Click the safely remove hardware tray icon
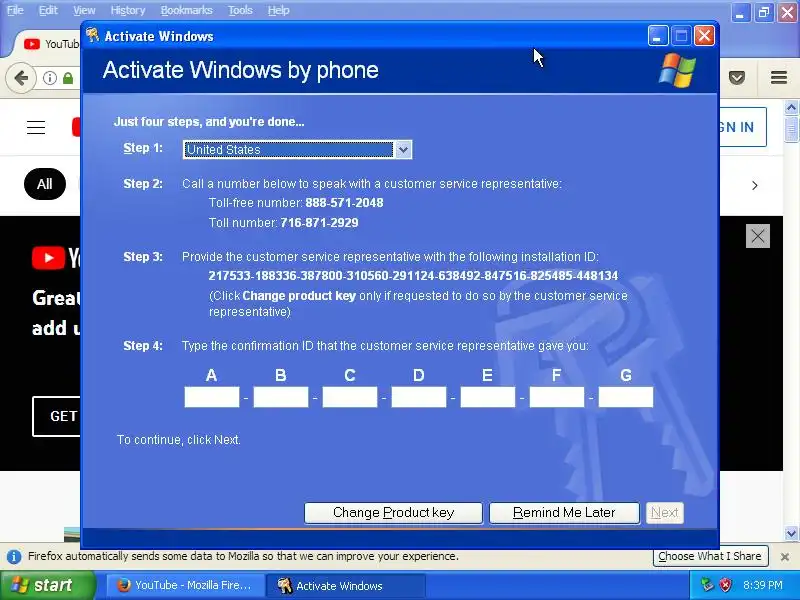 point(707,585)
